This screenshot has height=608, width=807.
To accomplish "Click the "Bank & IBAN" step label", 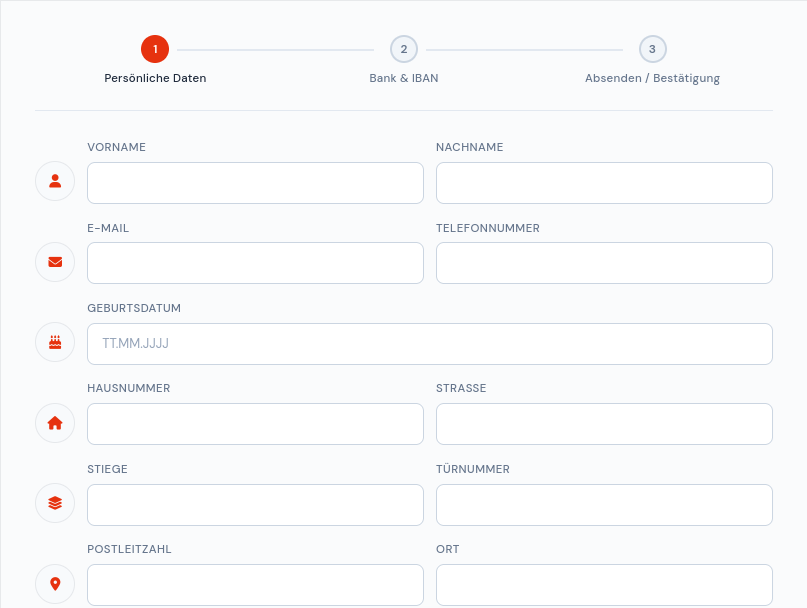I will [x=404, y=78].
